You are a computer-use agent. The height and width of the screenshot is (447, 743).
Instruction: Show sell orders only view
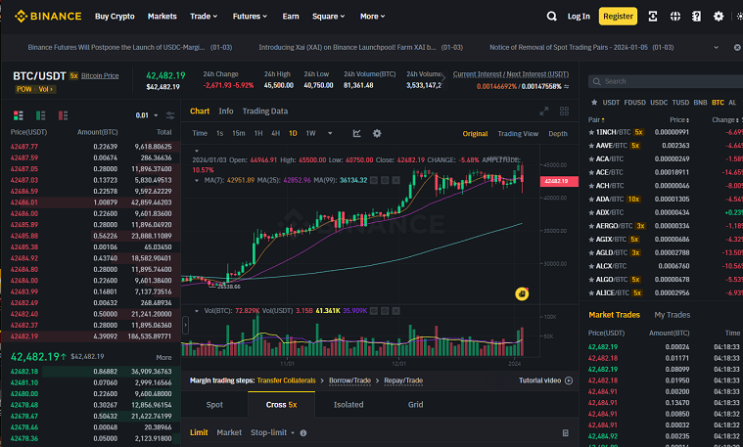point(63,115)
